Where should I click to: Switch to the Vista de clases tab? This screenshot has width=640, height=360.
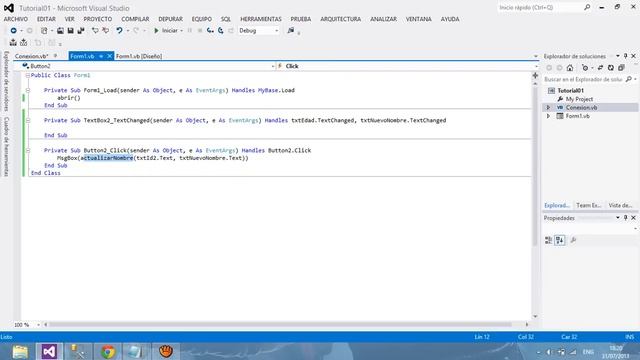[x=620, y=205]
